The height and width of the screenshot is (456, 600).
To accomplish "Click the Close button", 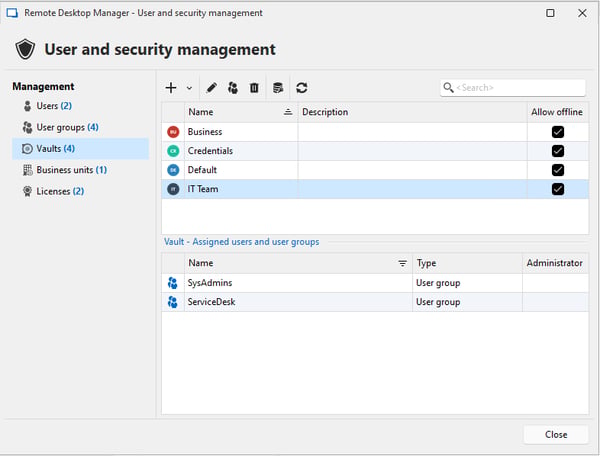I will tap(556, 435).
